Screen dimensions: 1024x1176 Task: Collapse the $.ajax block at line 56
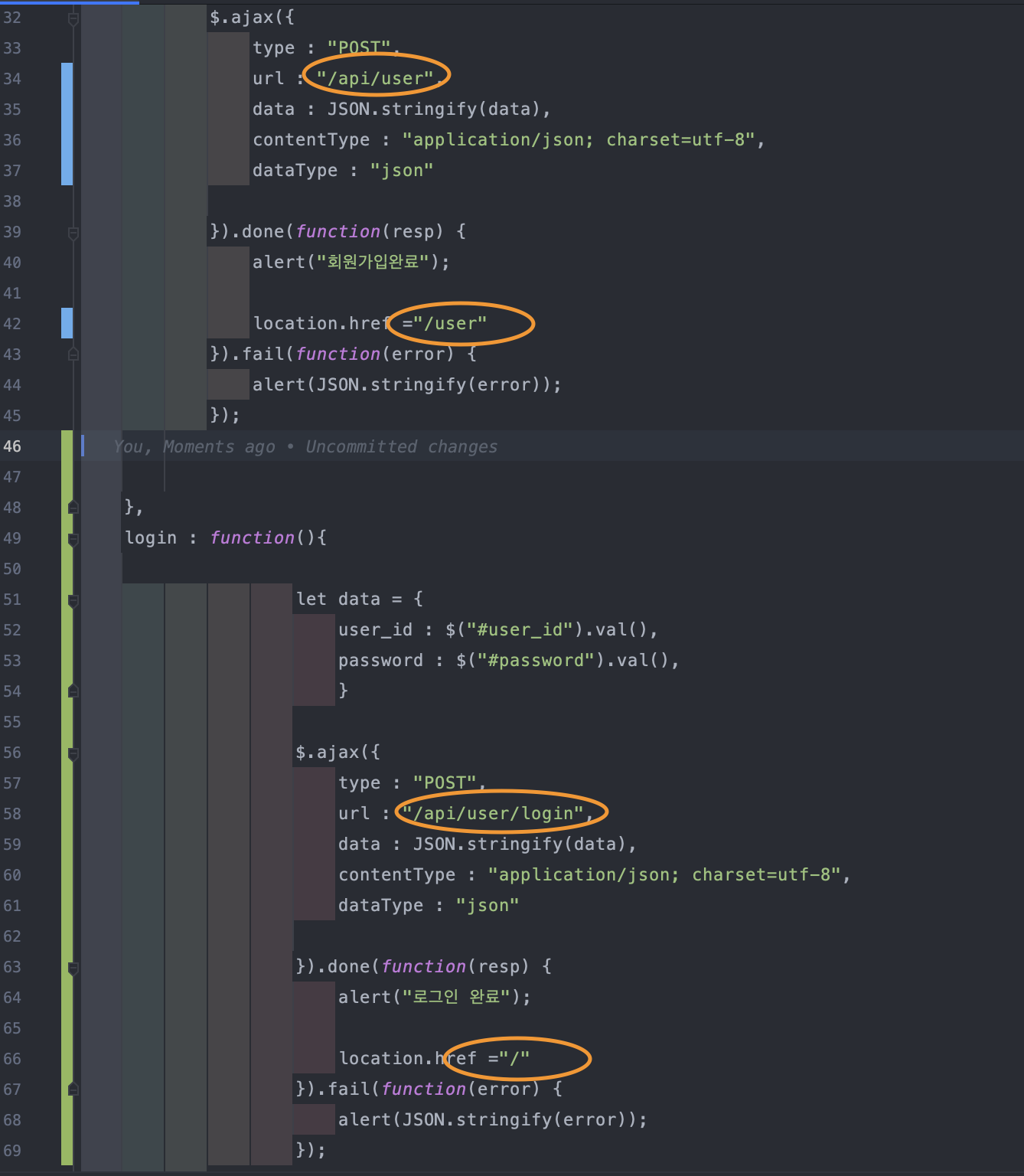point(73,754)
